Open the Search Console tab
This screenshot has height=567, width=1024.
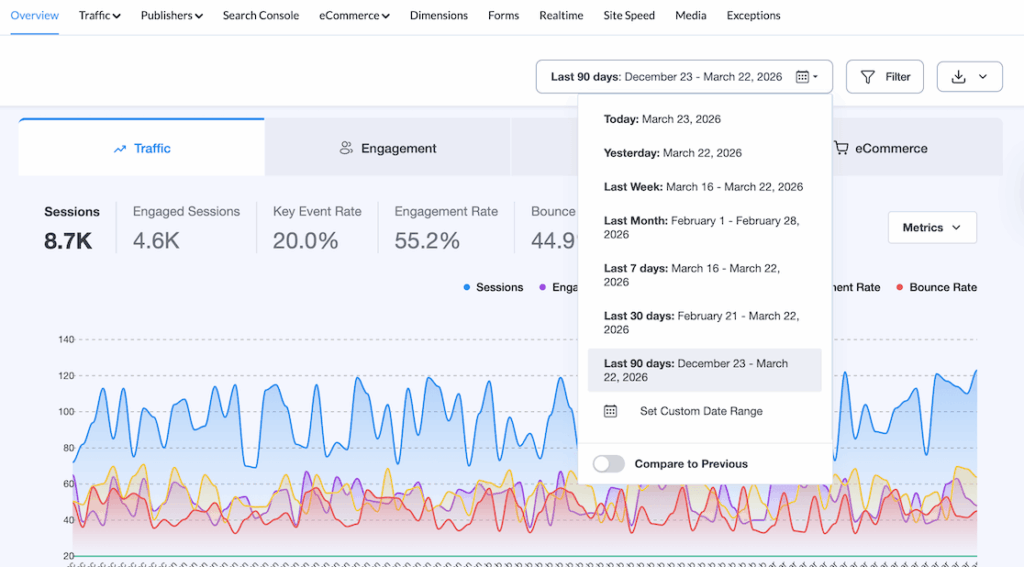click(x=260, y=16)
